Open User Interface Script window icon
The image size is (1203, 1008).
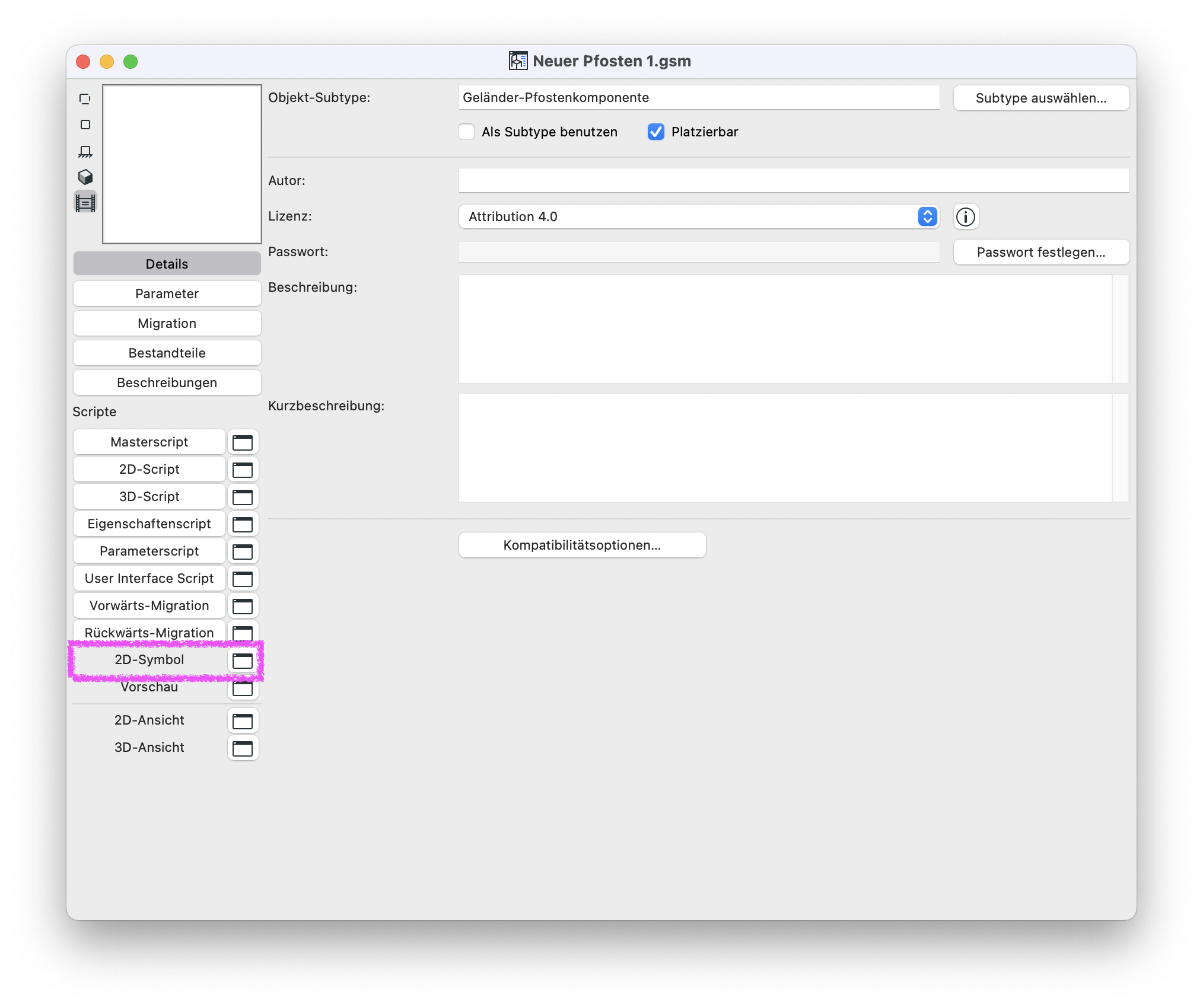(x=243, y=579)
